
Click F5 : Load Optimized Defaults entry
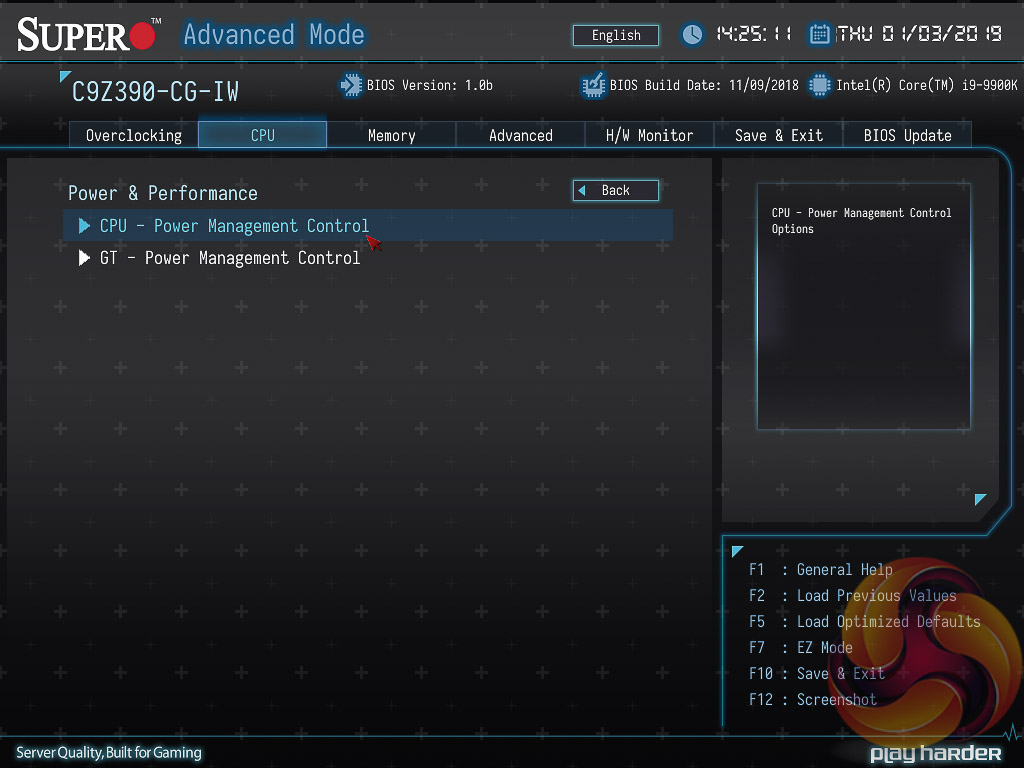(x=865, y=622)
